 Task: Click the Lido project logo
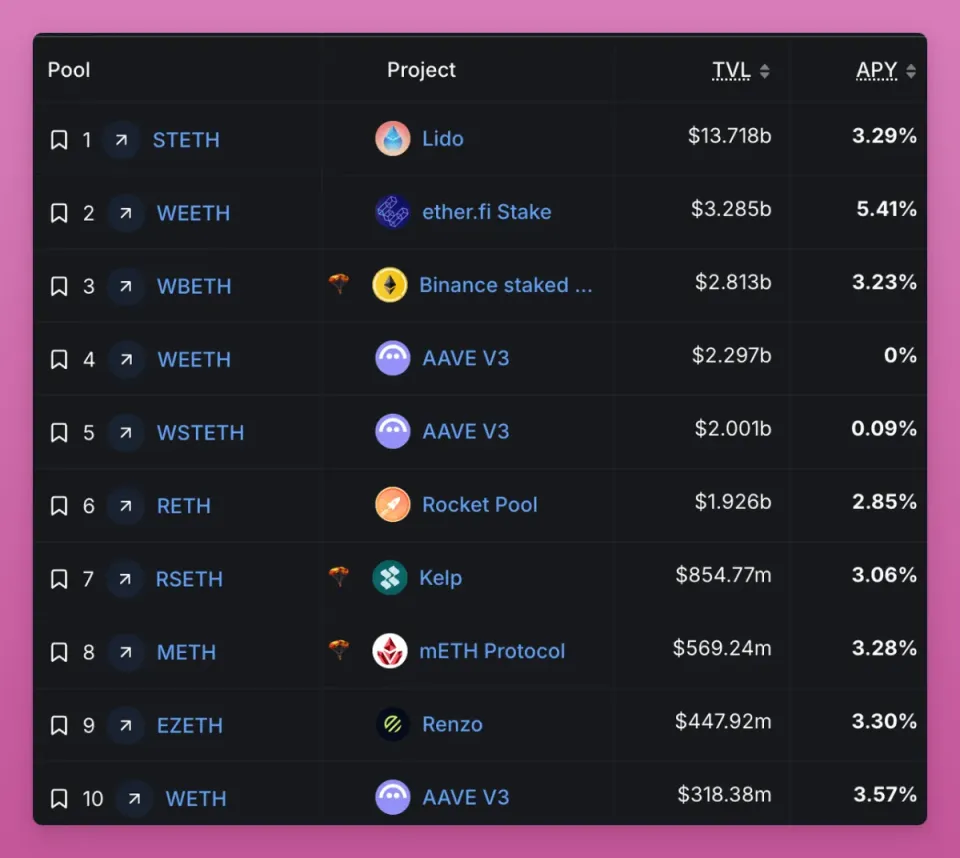tap(393, 139)
